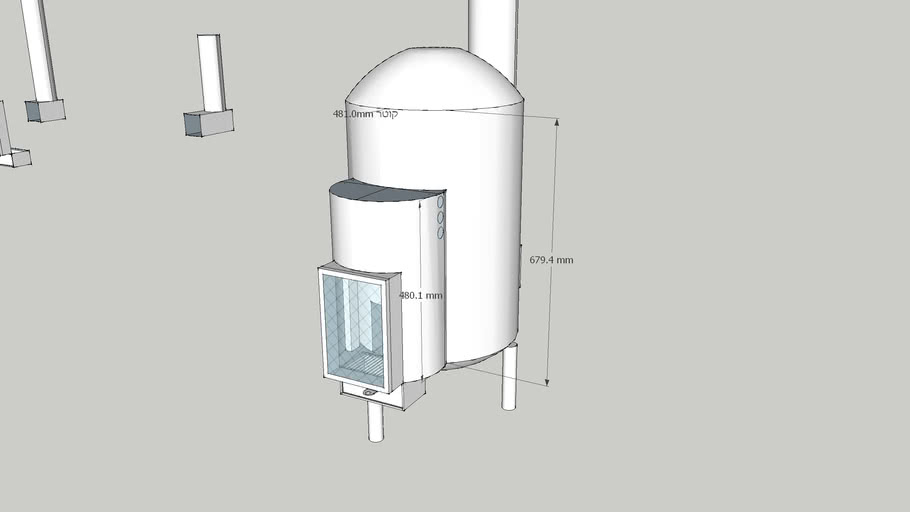
Task: Click the bottom circular hole on firebox
Action: [440, 233]
